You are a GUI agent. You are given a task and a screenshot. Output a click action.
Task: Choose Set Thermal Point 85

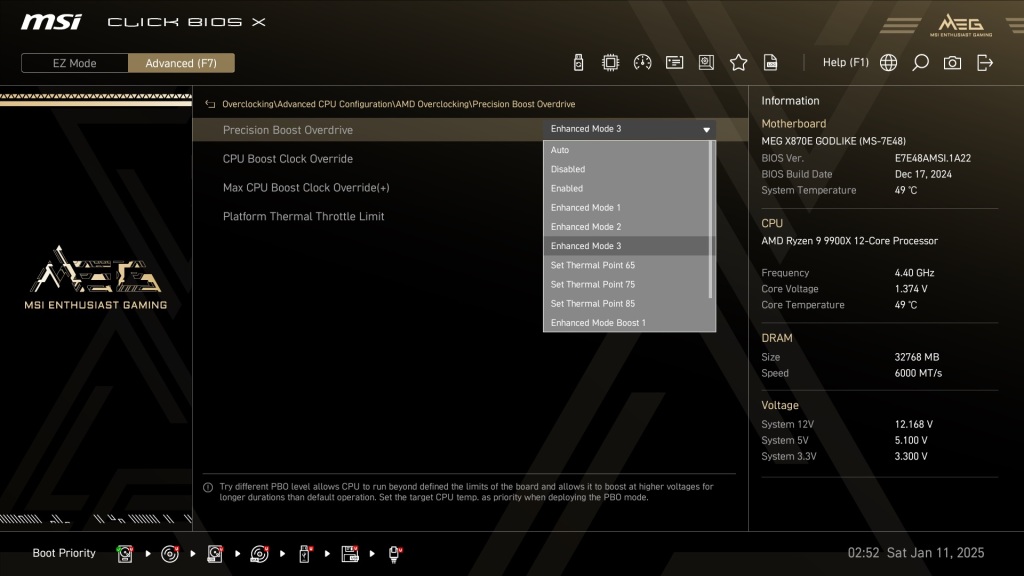[626, 304]
